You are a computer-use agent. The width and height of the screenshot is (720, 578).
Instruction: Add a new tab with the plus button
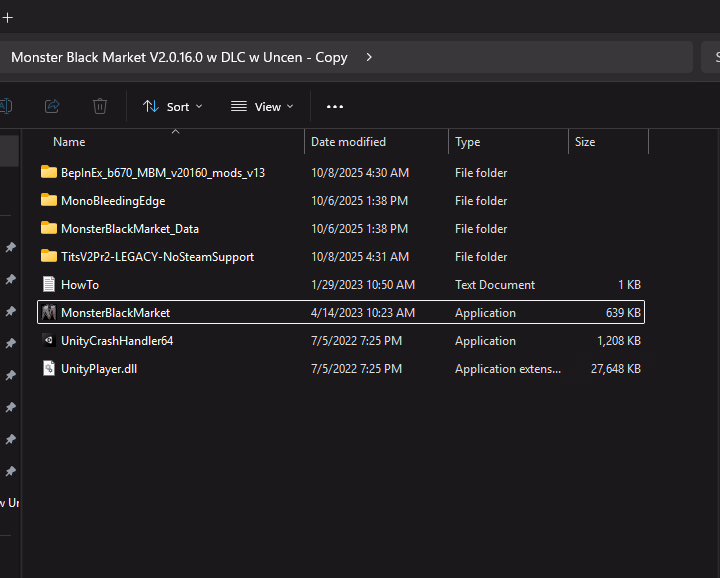click(7, 17)
